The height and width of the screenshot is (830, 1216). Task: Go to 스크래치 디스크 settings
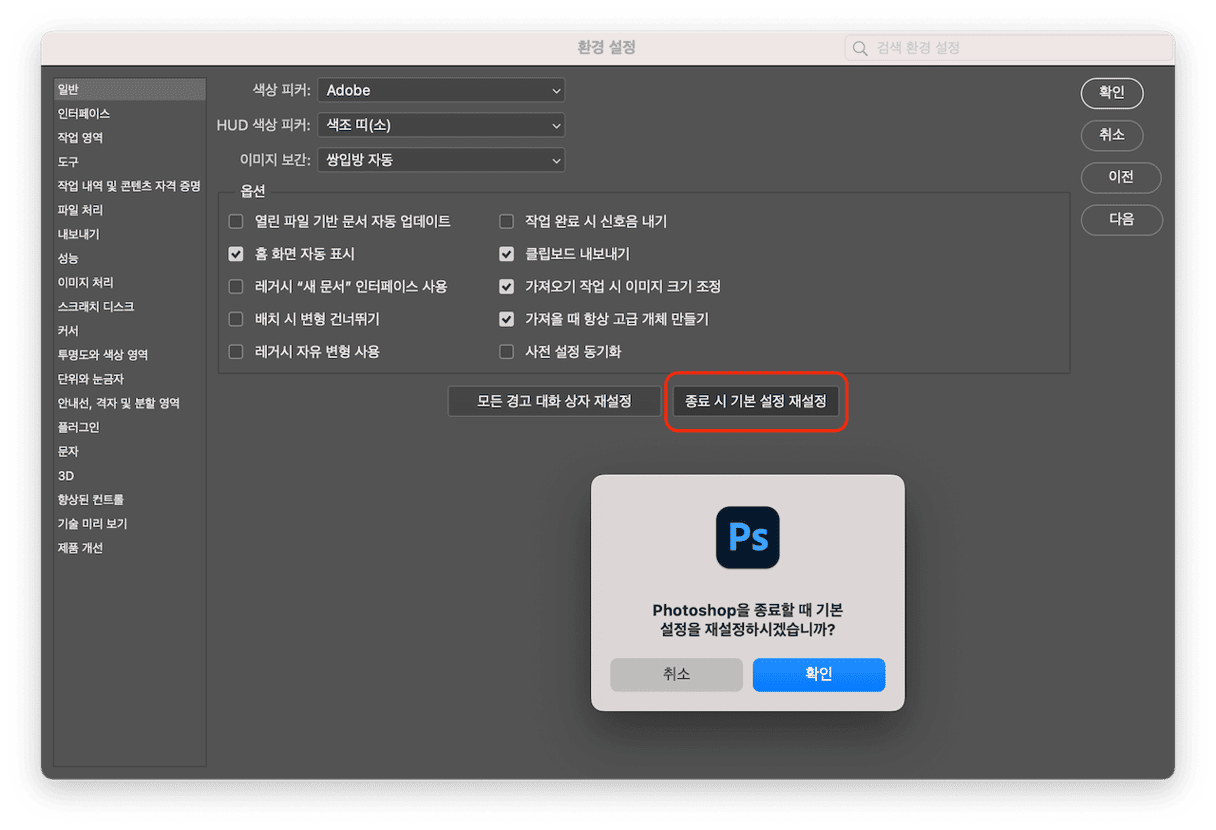[x=96, y=307]
